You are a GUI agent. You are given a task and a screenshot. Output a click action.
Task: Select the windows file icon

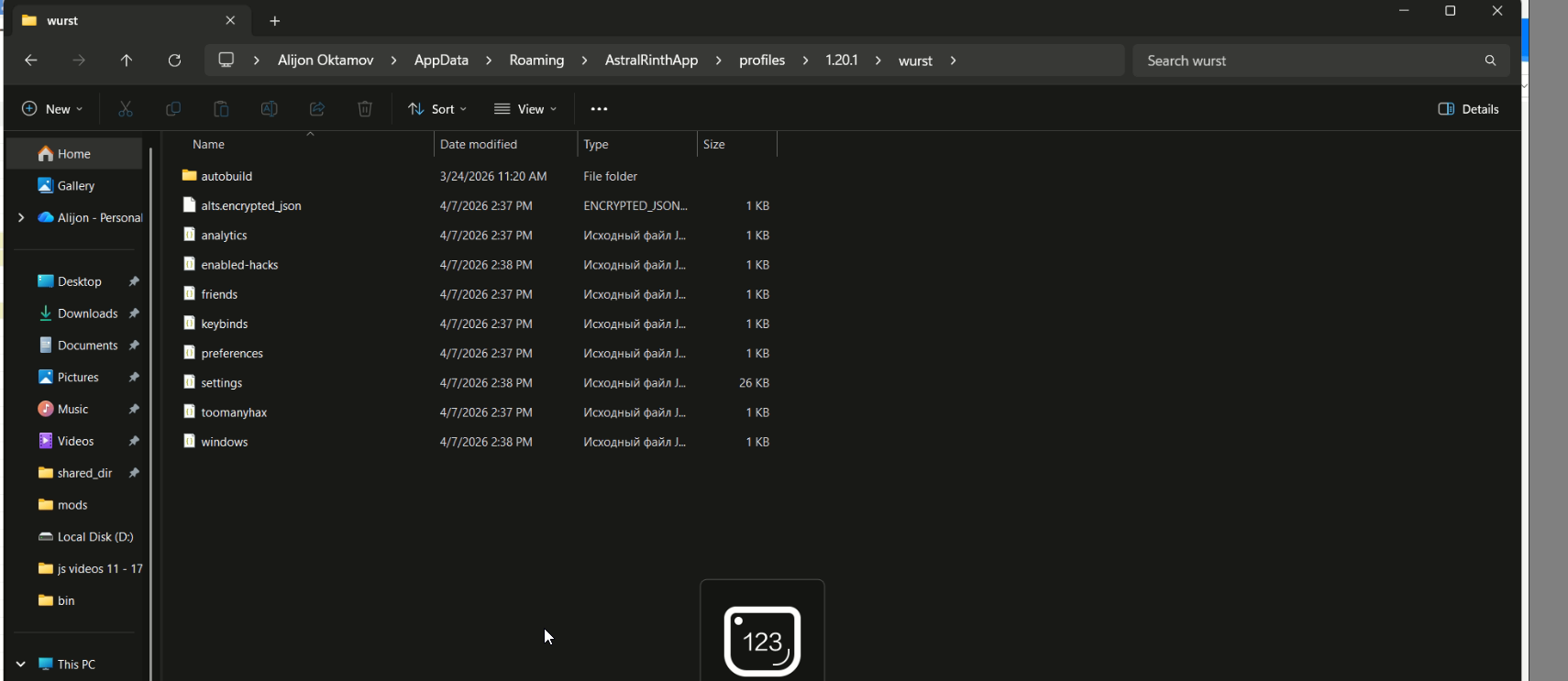189,441
